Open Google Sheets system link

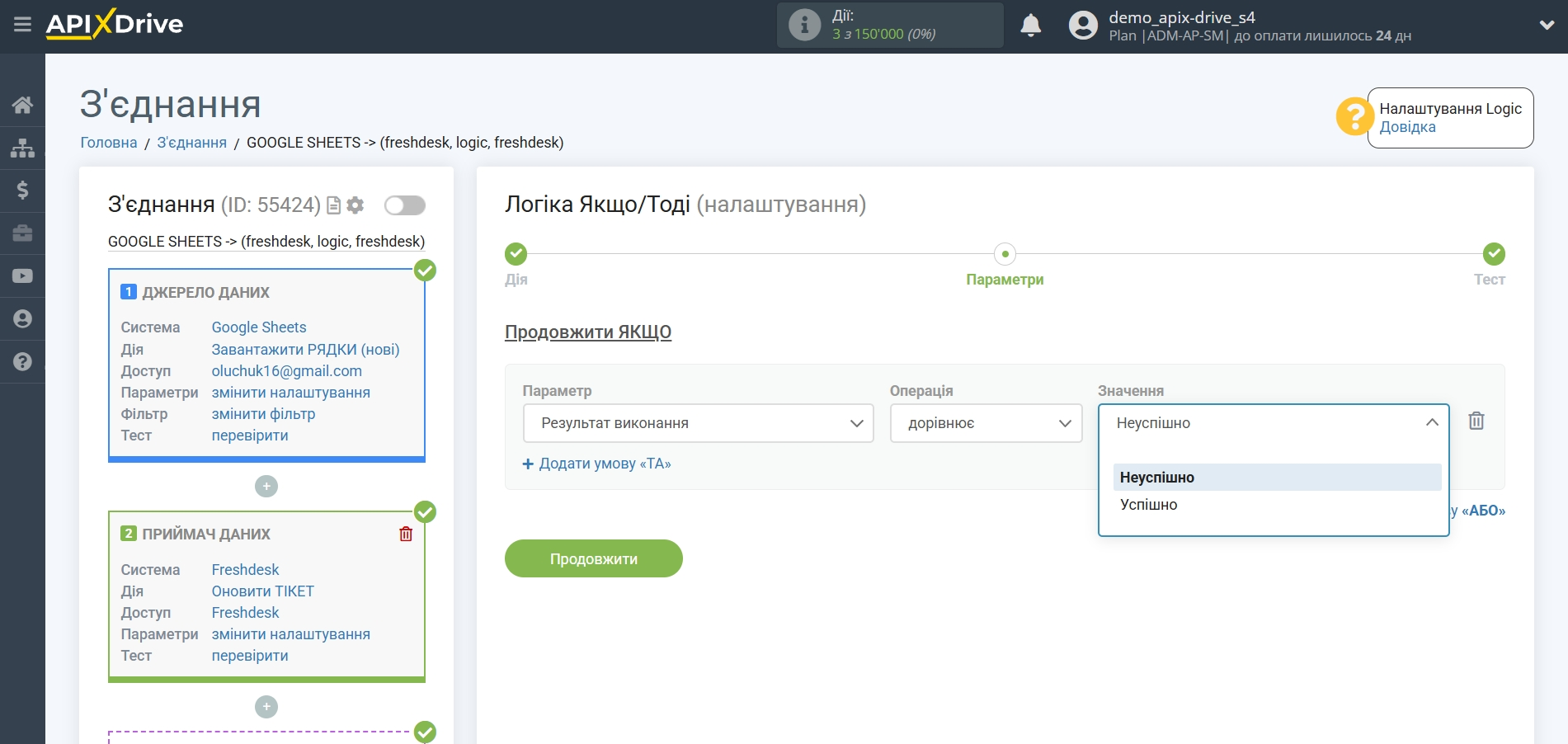click(x=259, y=327)
